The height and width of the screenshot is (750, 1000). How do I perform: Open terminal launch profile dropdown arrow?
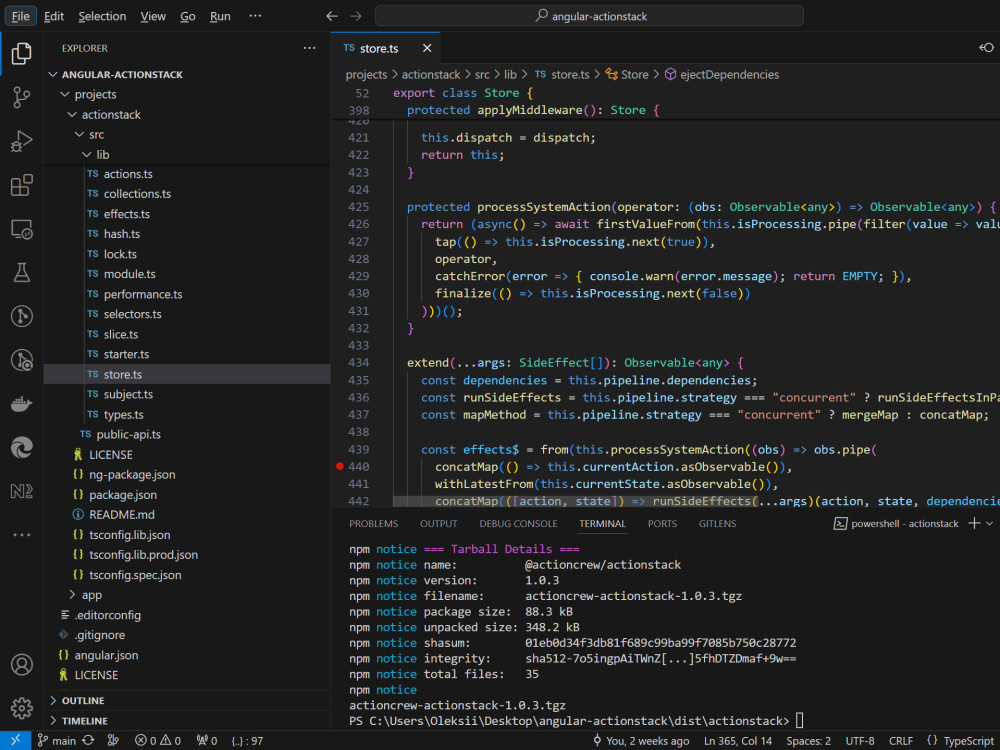coord(989,524)
